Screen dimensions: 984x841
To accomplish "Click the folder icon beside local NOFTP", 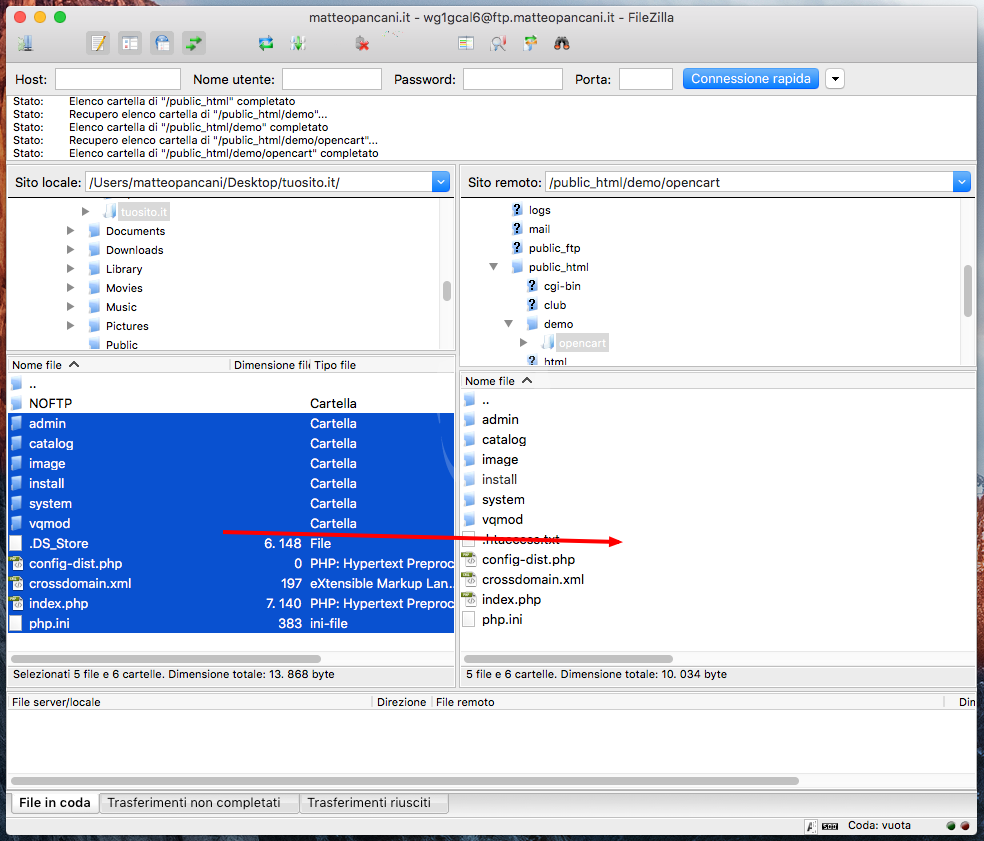I will click(16, 403).
